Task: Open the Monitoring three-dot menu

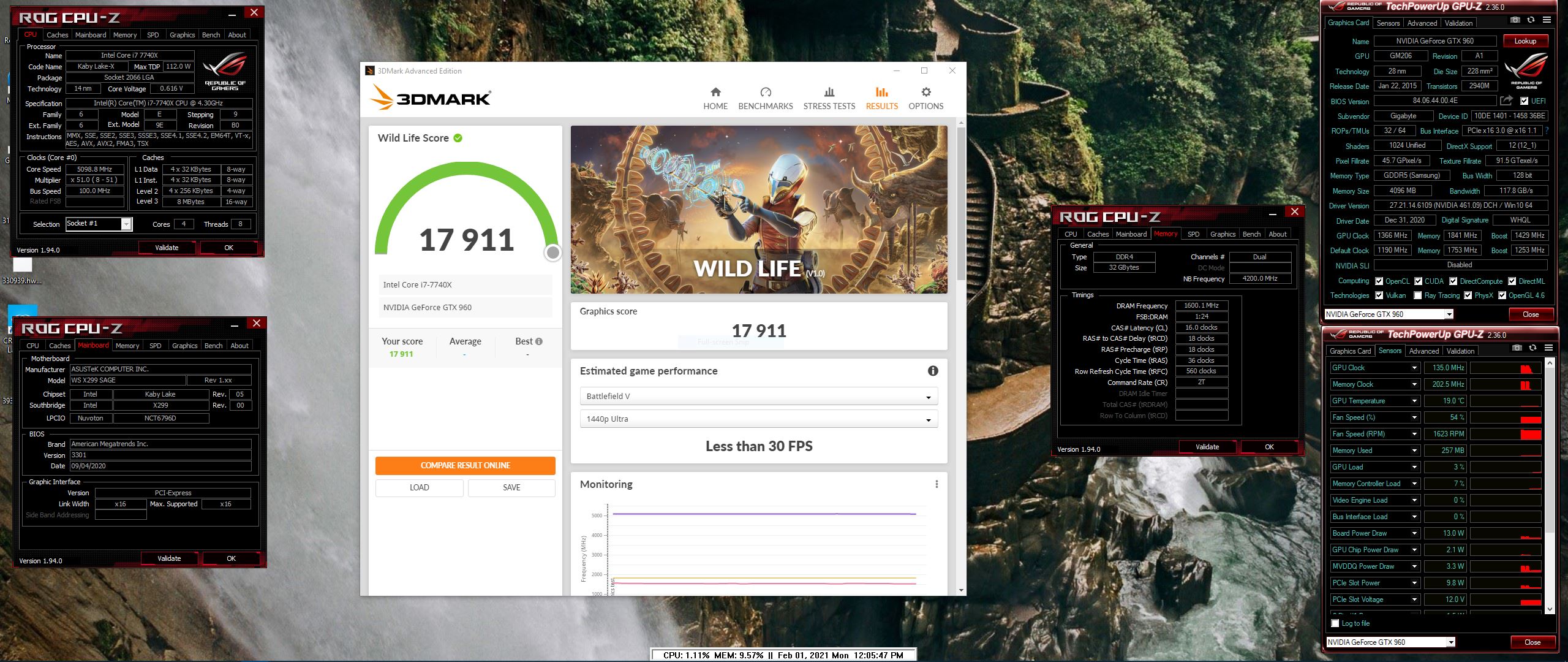Action: pos(937,484)
